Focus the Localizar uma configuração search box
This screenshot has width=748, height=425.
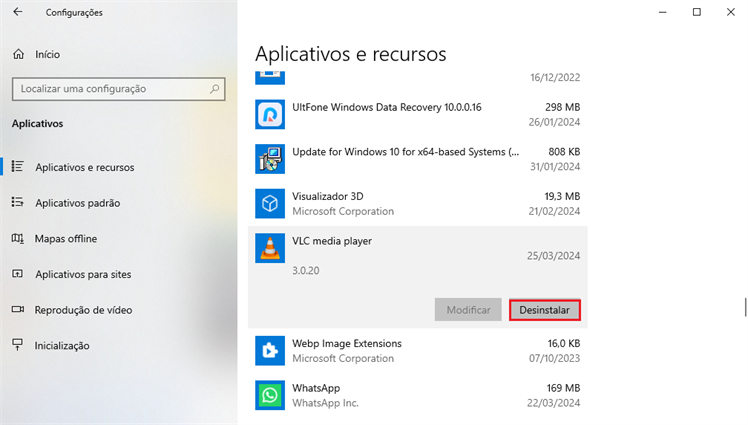pyautogui.click(x=118, y=89)
